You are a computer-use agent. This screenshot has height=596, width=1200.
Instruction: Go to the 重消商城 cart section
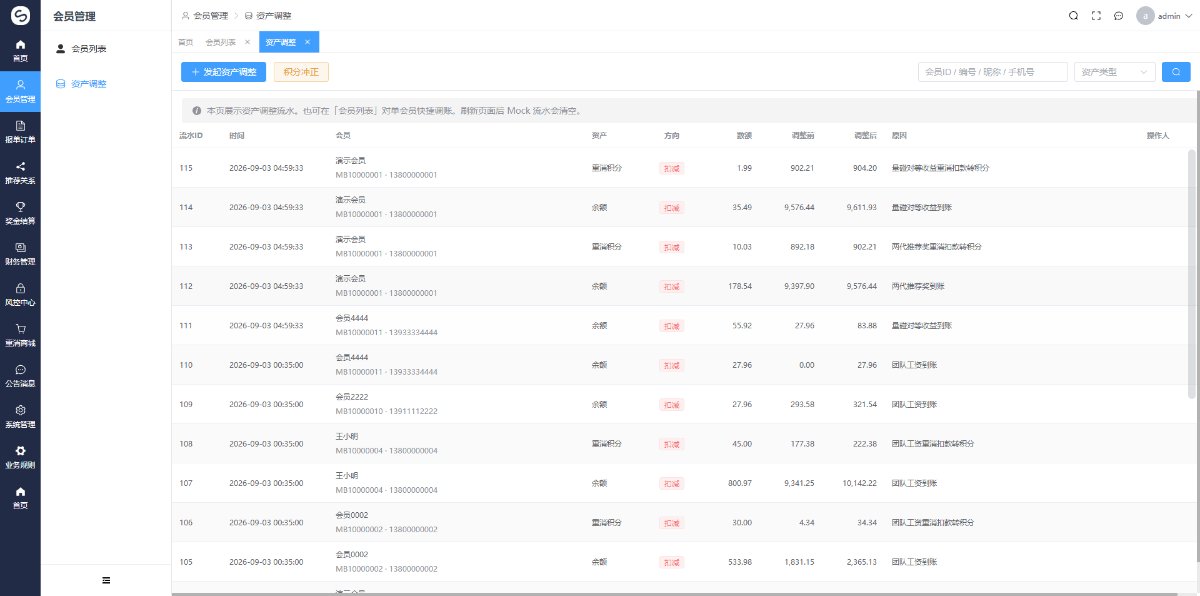pyautogui.click(x=20, y=334)
